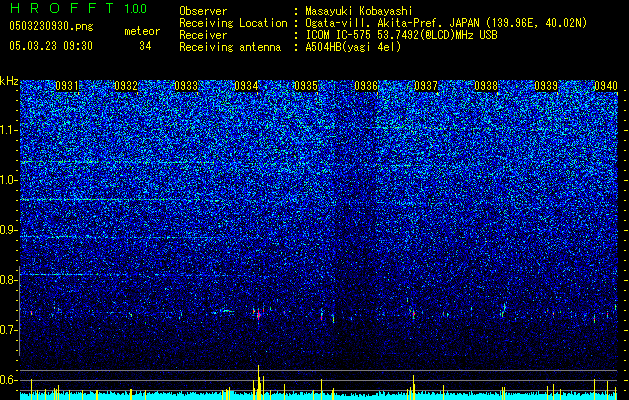This screenshot has height=400, width=629.
Task: Click the 0935 time marker
Action: (x=306, y=86)
